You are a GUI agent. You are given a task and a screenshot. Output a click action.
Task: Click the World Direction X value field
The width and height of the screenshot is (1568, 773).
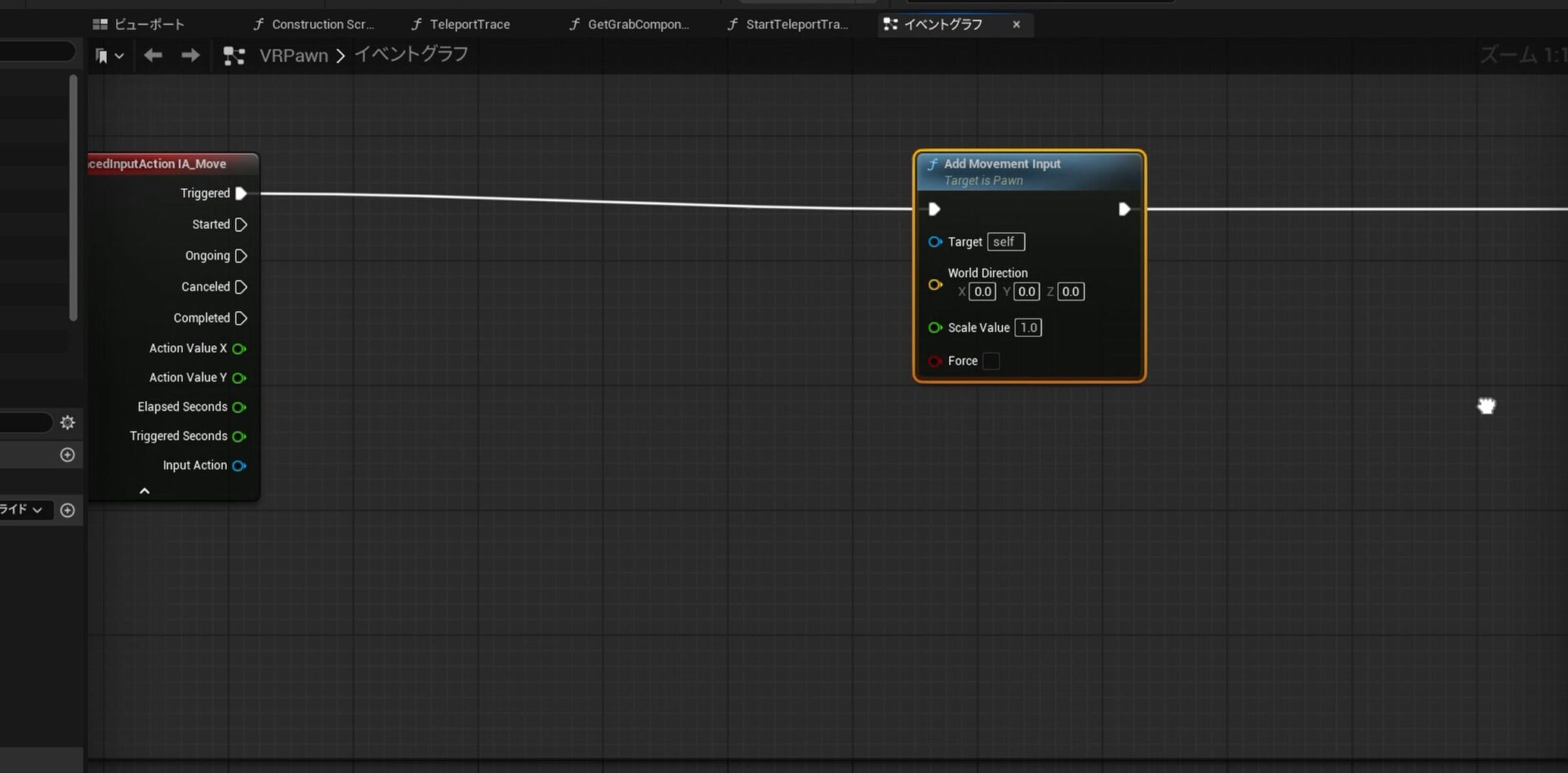(982, 291)
